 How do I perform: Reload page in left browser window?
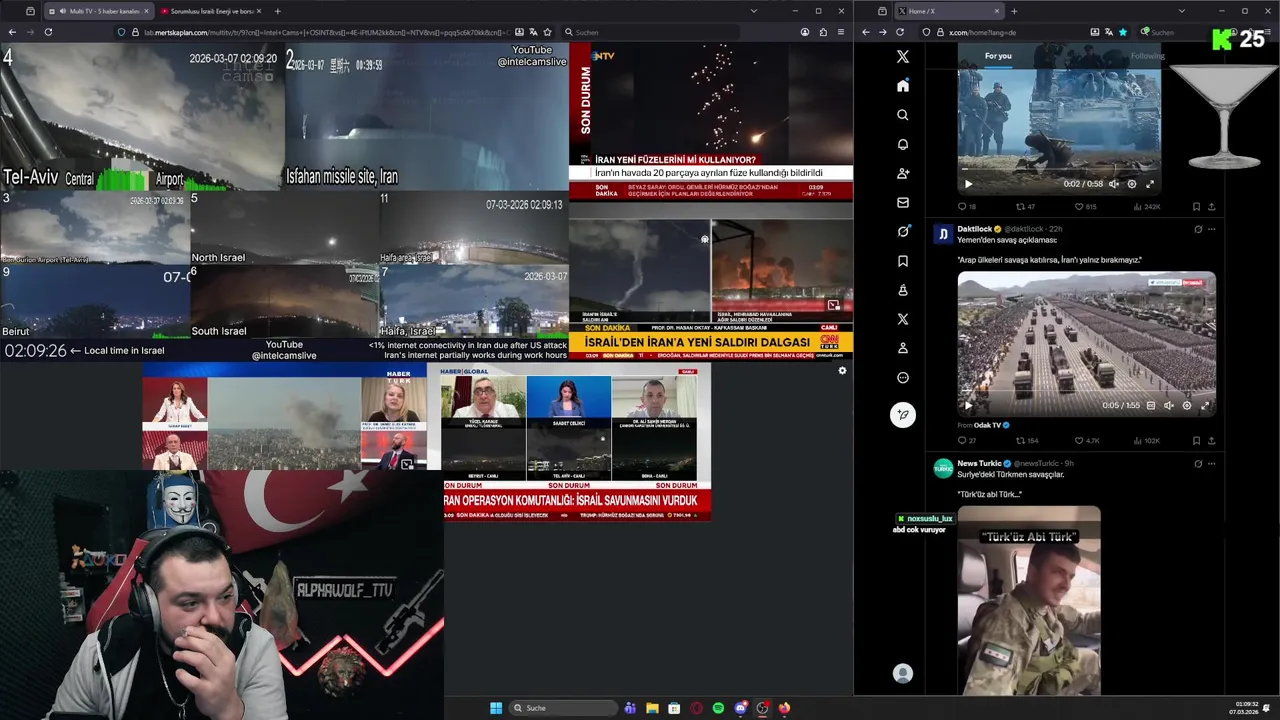click(x=48, y=32)
